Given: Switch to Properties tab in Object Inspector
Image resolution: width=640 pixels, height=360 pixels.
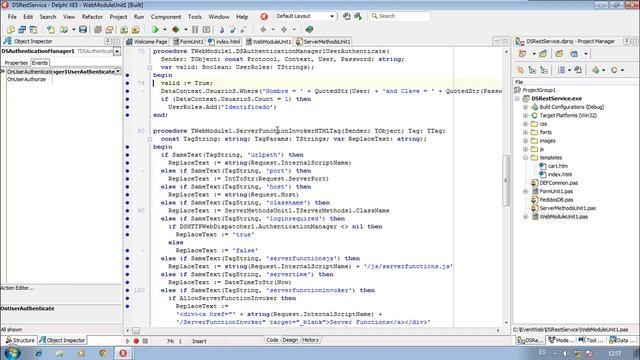Looking at the screenshot, I should [16, 63].
